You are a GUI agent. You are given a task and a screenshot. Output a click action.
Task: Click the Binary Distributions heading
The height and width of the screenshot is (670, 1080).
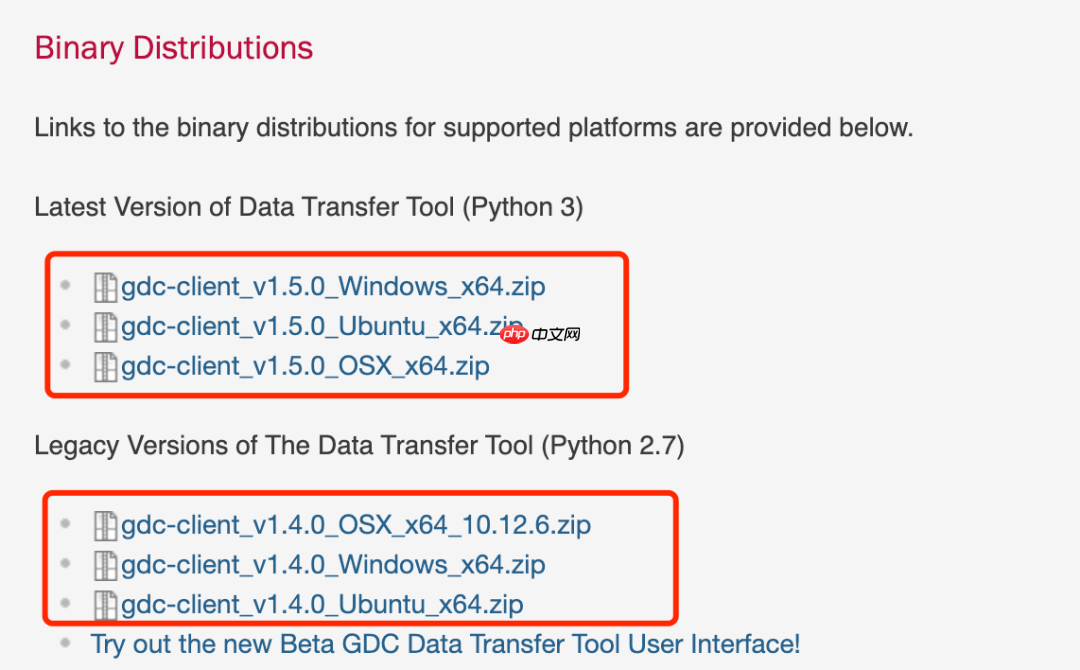click(x=173, y=48)
